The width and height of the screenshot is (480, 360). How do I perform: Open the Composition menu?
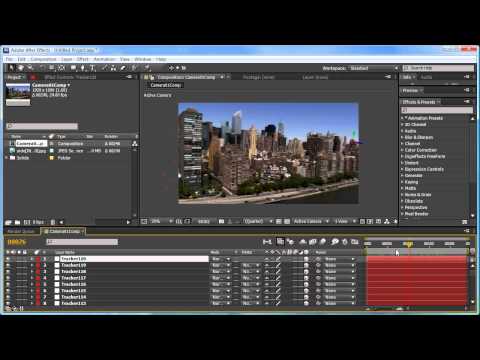click(x=43, y=59)
